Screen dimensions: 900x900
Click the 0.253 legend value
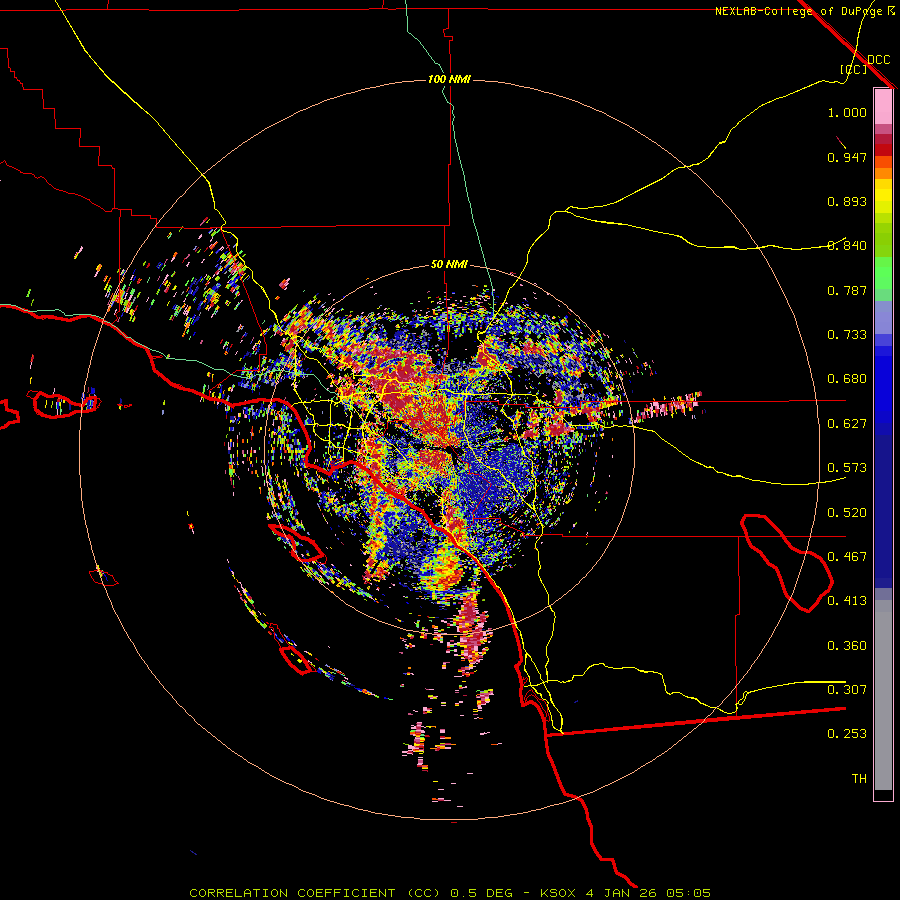coord(847,734)
